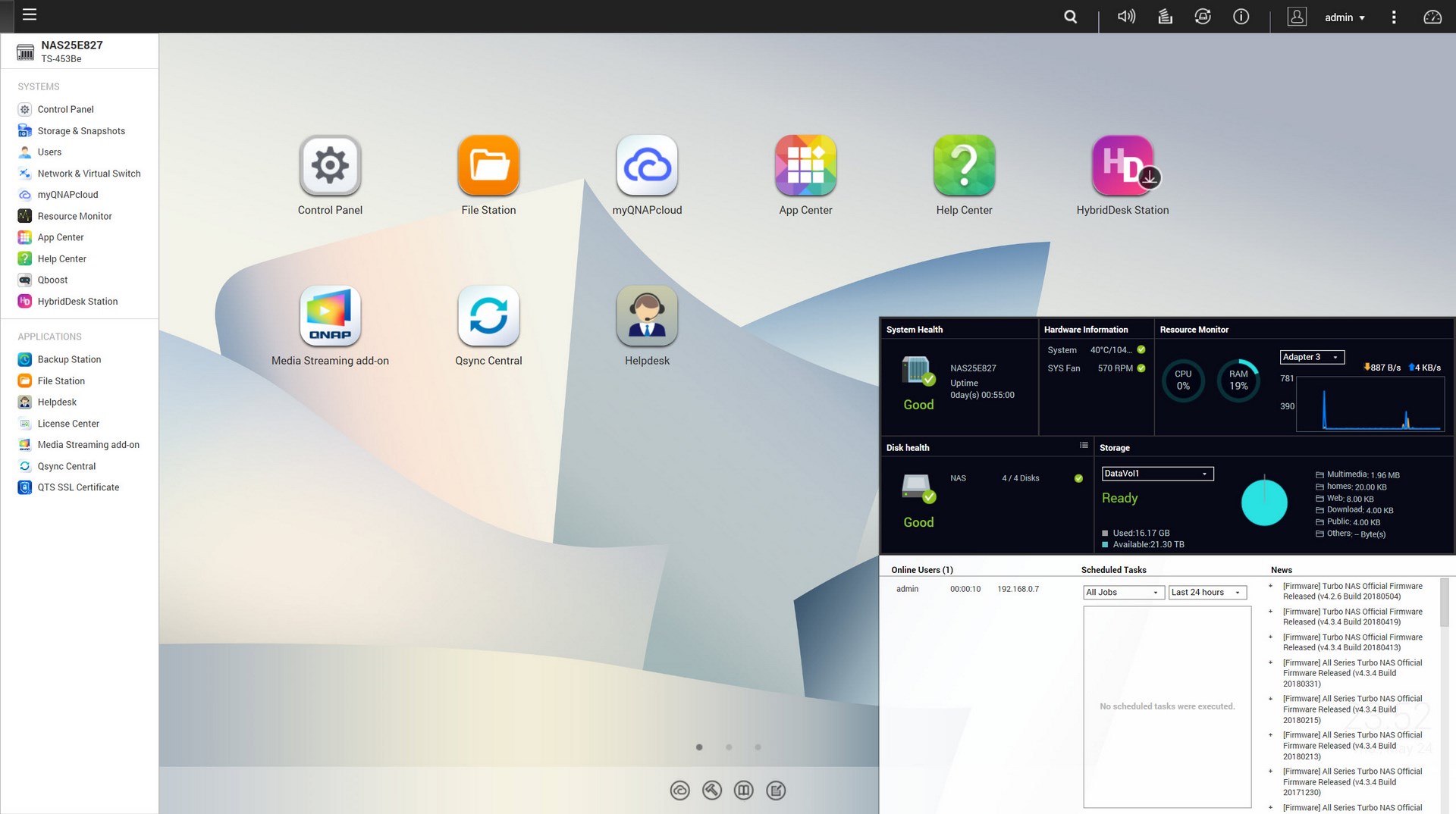Image resolution: width=1456 pixels, height=814 pixels.
Task: Click the CPU usage gauge
Action: (x=1183, y=380)
